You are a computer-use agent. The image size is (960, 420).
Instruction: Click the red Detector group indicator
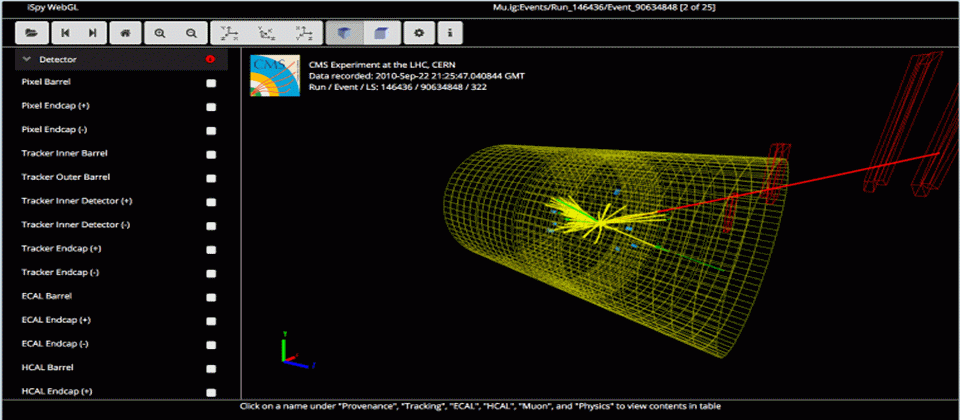pyautogui.click(x=211, y=59)
